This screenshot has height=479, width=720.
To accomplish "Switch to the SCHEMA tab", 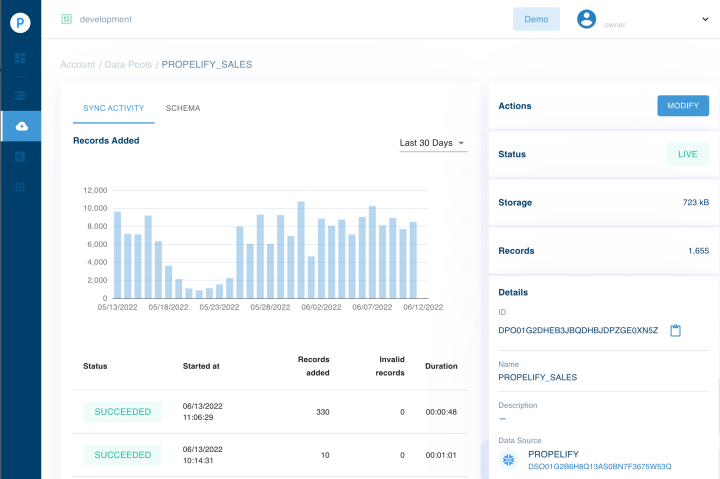I will [183, 108].
